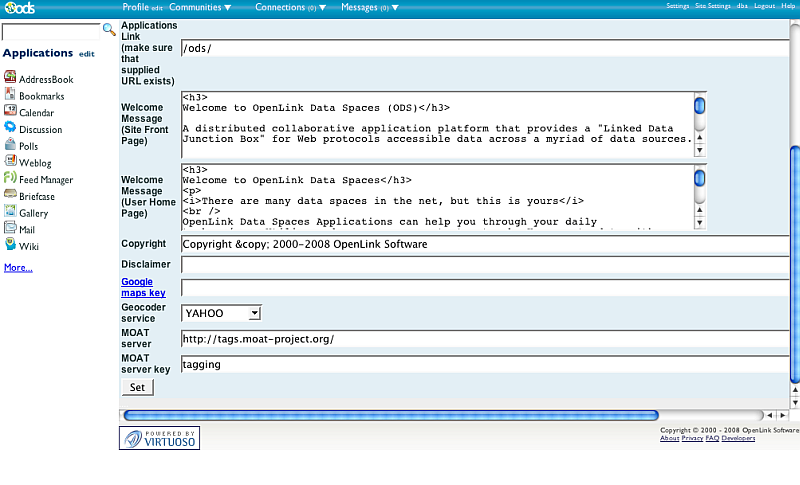Image resolution: width=800 pixels, height=485 pixels.
Task: Click the Privacy footer link
Action: (x=692, y=438)
